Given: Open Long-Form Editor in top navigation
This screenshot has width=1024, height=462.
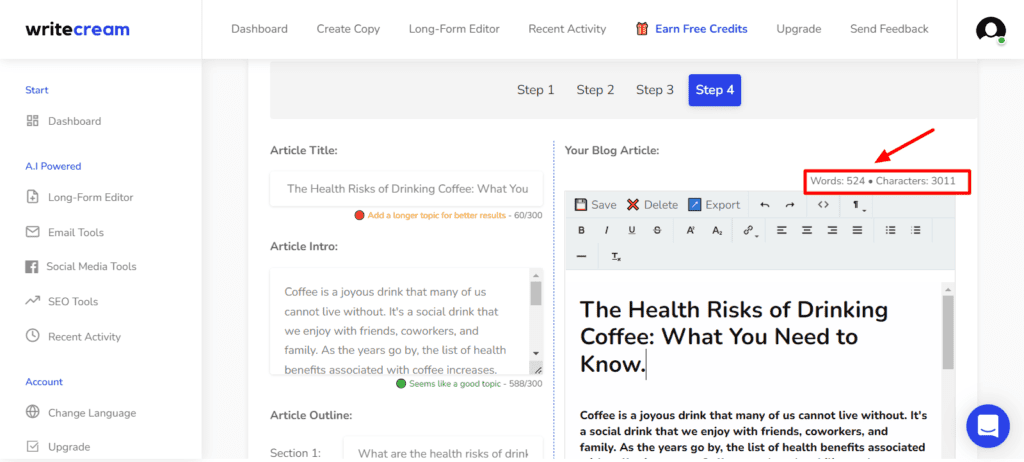Looking at the screenshot, I should [x=454, y=29].
